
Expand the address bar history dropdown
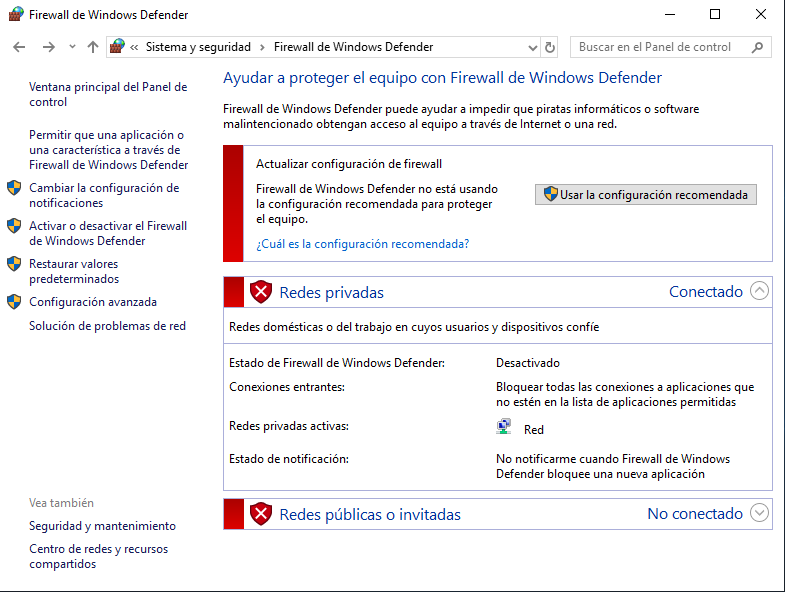click(x=533, y=48)
